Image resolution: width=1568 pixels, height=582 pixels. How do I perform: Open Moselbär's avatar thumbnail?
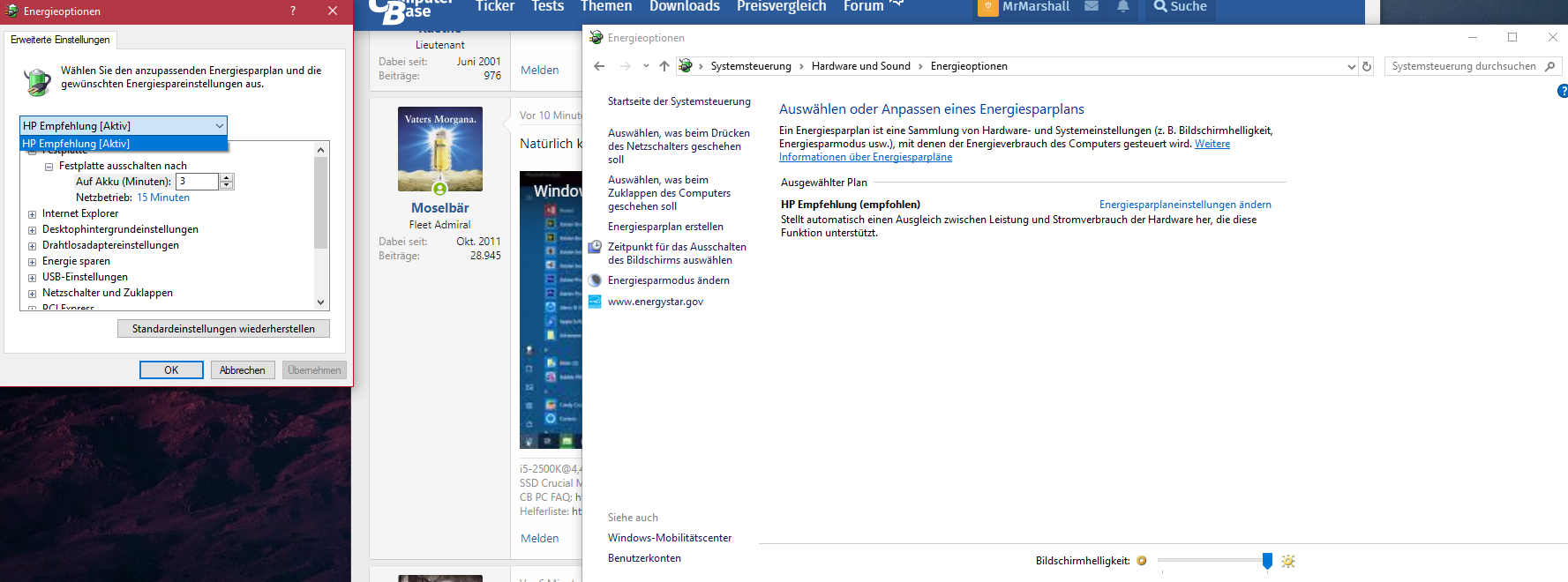(439, 149)
